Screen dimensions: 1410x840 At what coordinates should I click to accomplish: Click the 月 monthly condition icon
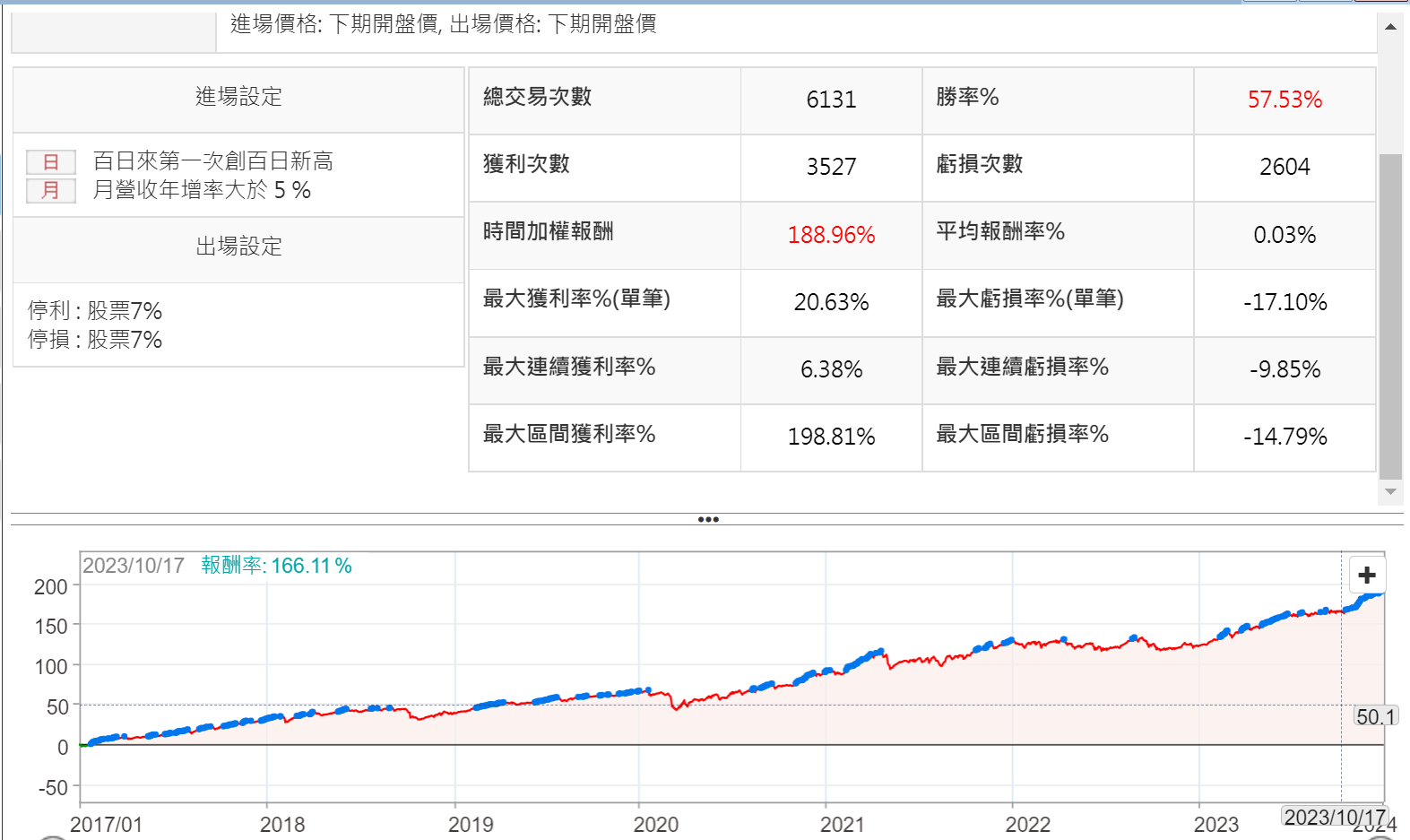coord(51,190)
